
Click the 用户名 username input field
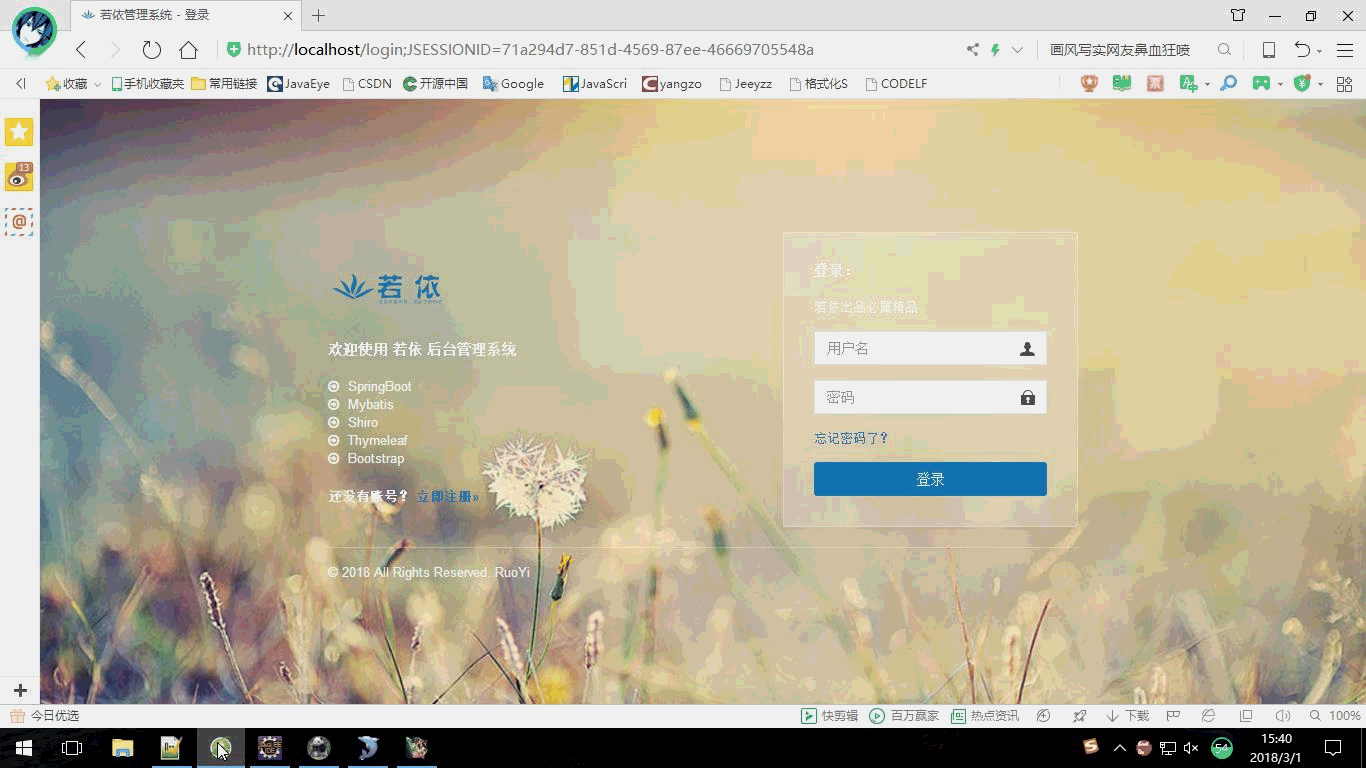915,348
